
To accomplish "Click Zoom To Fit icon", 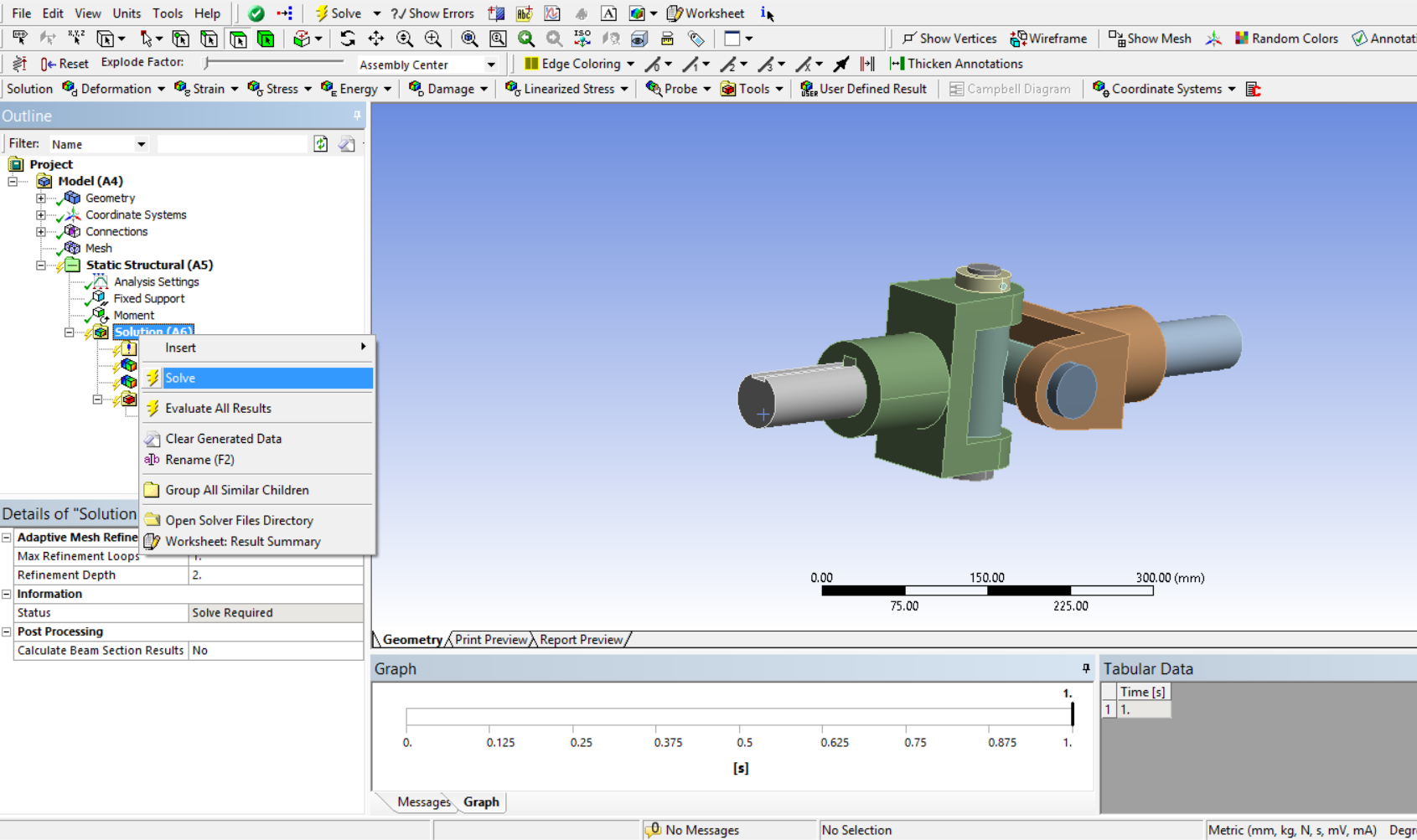I will point(469,39).
